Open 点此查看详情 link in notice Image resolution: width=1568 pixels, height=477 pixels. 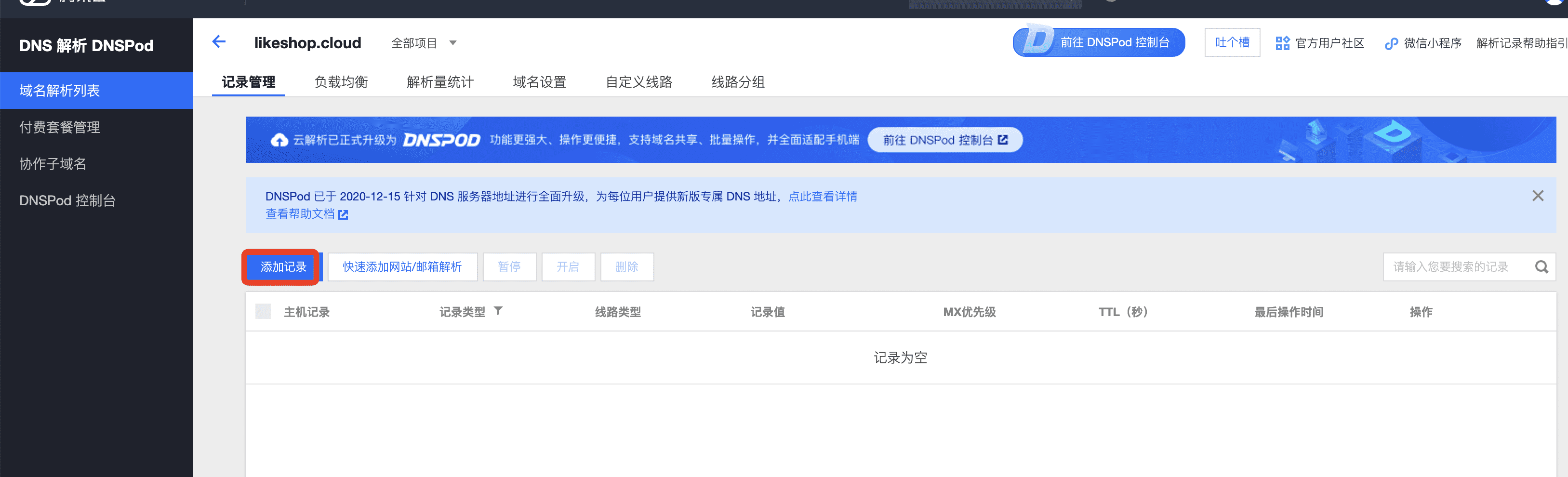823,197
